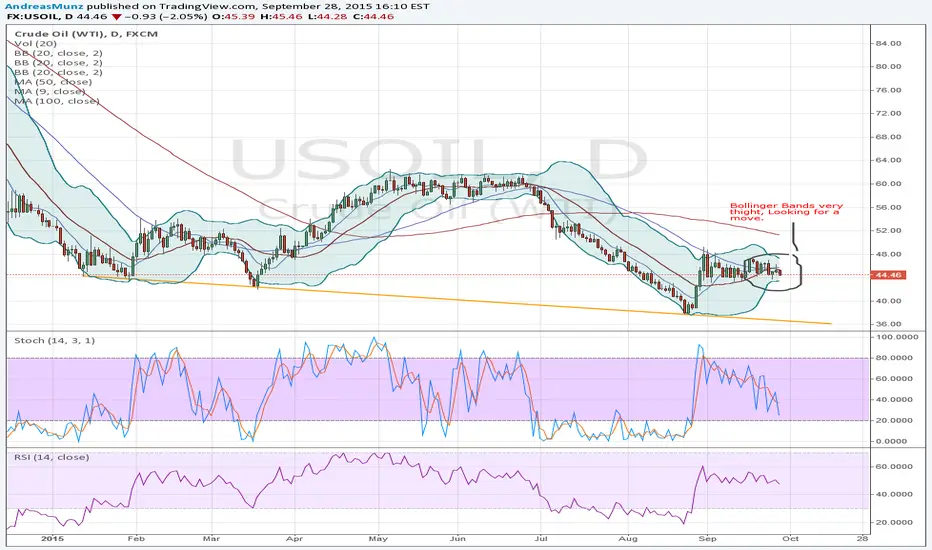Click the 68.00 price axis label

(x=888, y=137)
